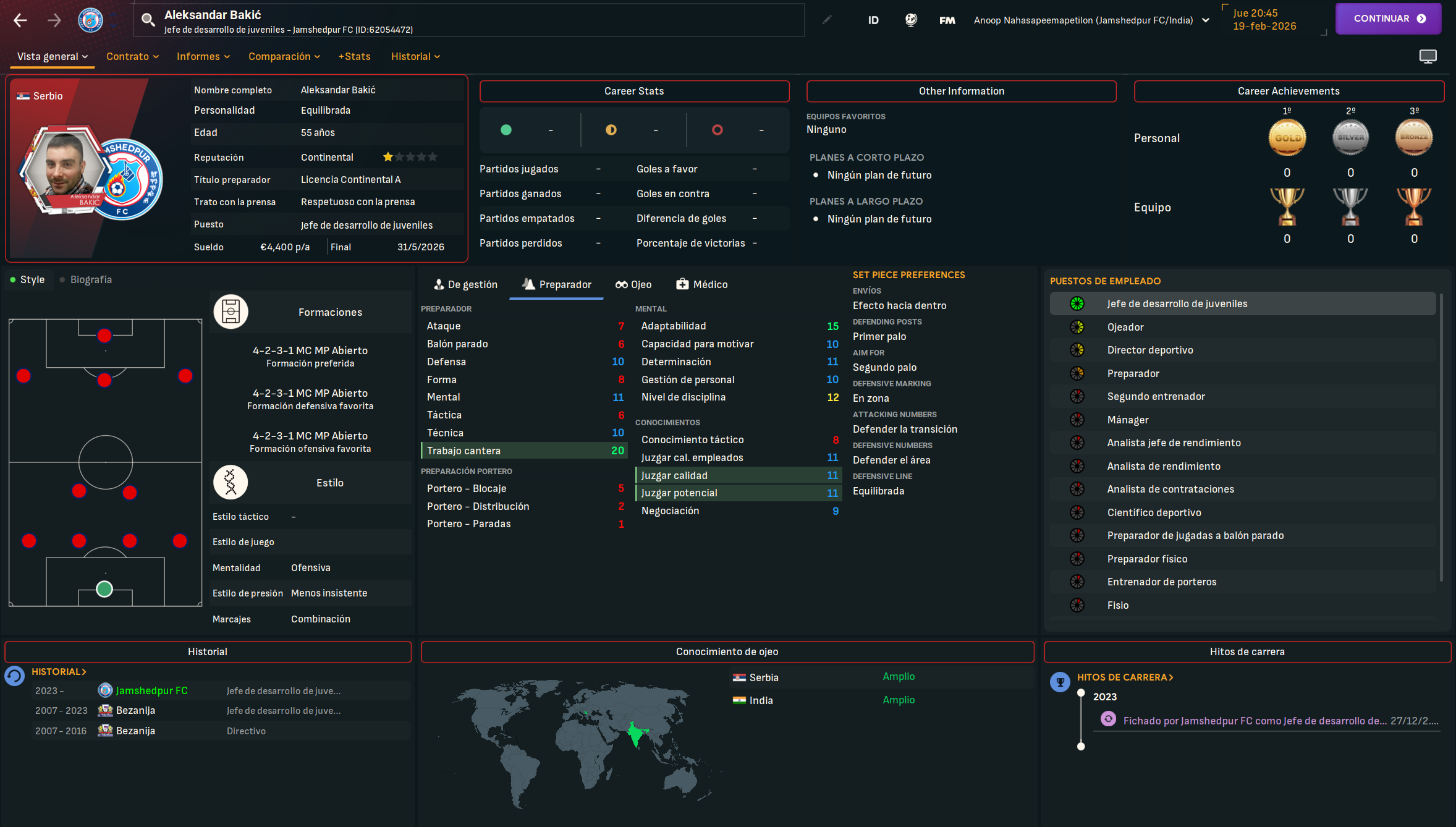Click the goalkeeper dot on the pitch

click(104, 589)
